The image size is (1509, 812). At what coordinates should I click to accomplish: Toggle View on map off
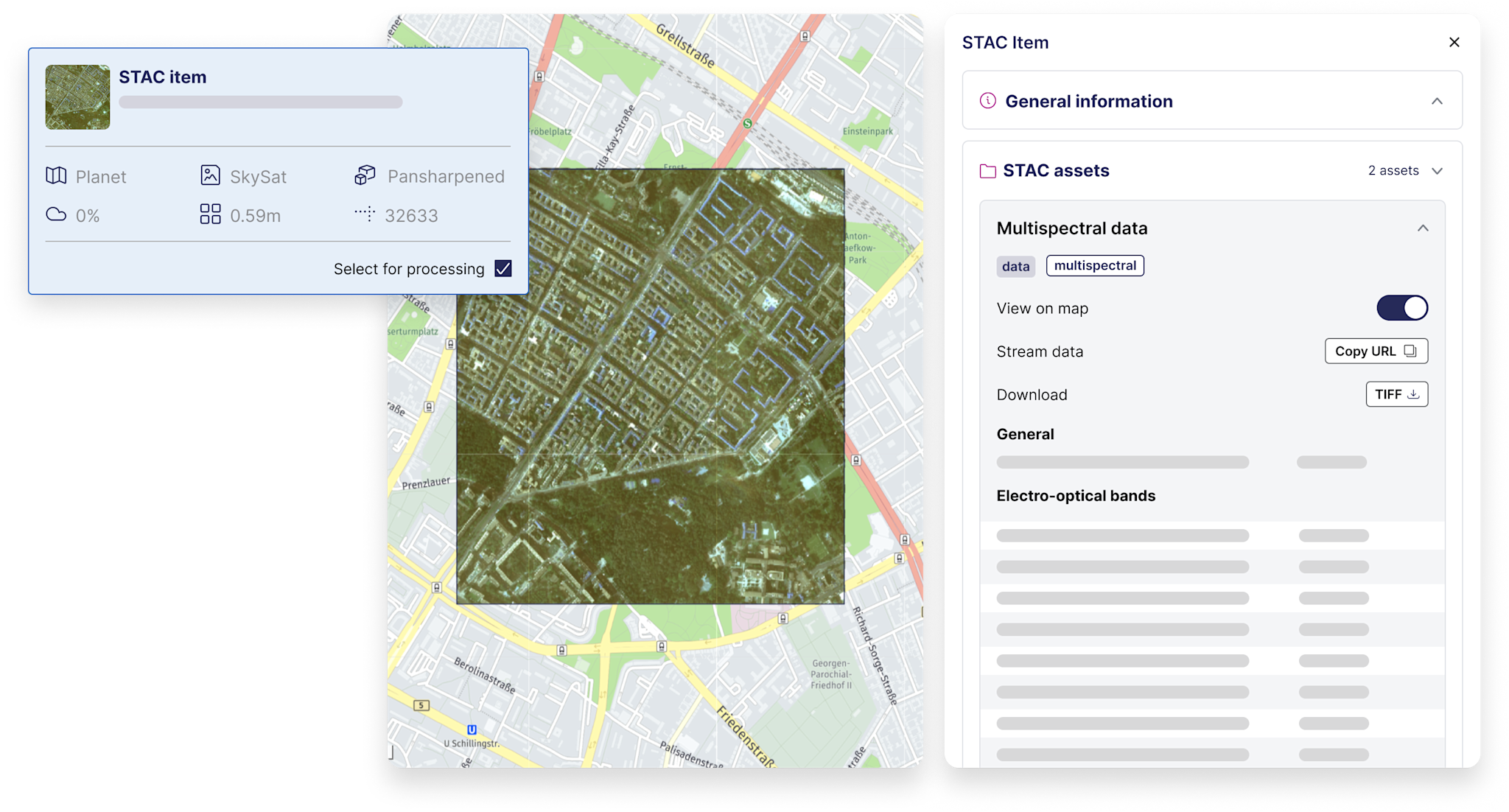(x=1402, y=308)
